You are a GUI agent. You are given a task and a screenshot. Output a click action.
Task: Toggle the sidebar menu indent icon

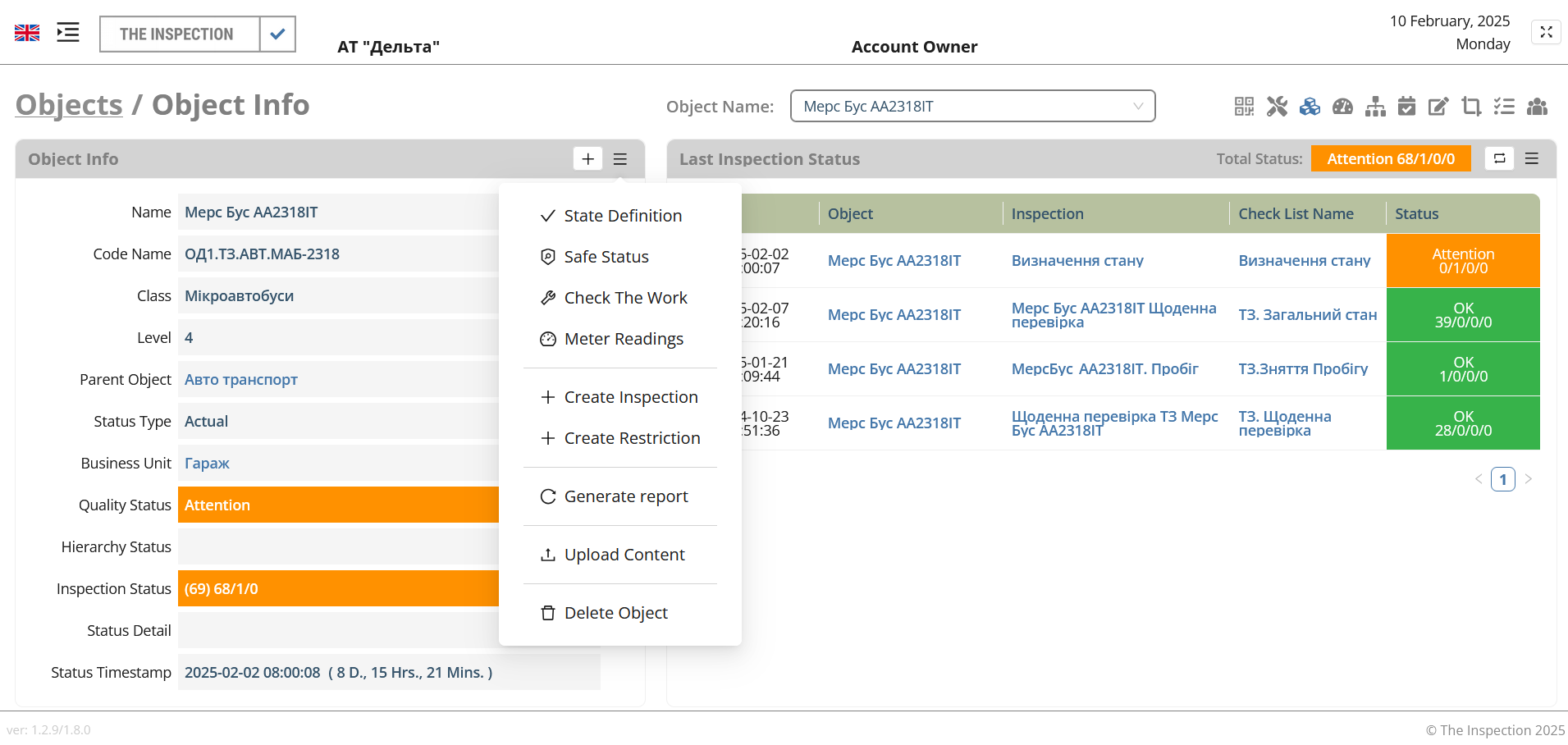68,33
